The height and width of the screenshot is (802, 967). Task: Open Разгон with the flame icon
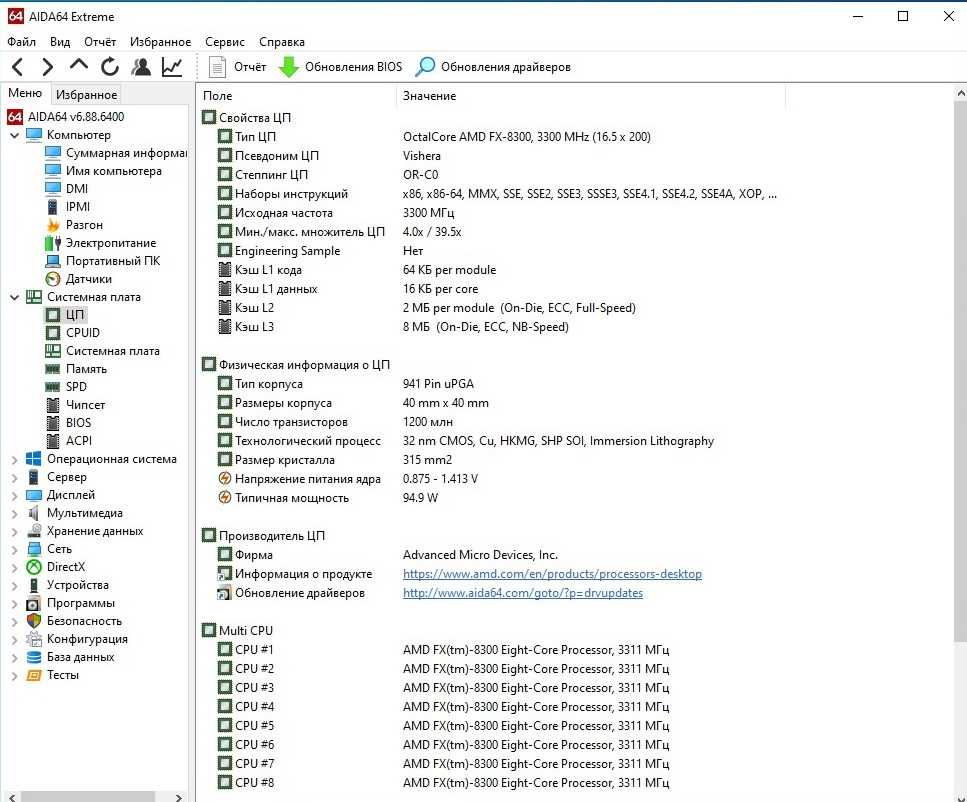click(x=74, y=225)
